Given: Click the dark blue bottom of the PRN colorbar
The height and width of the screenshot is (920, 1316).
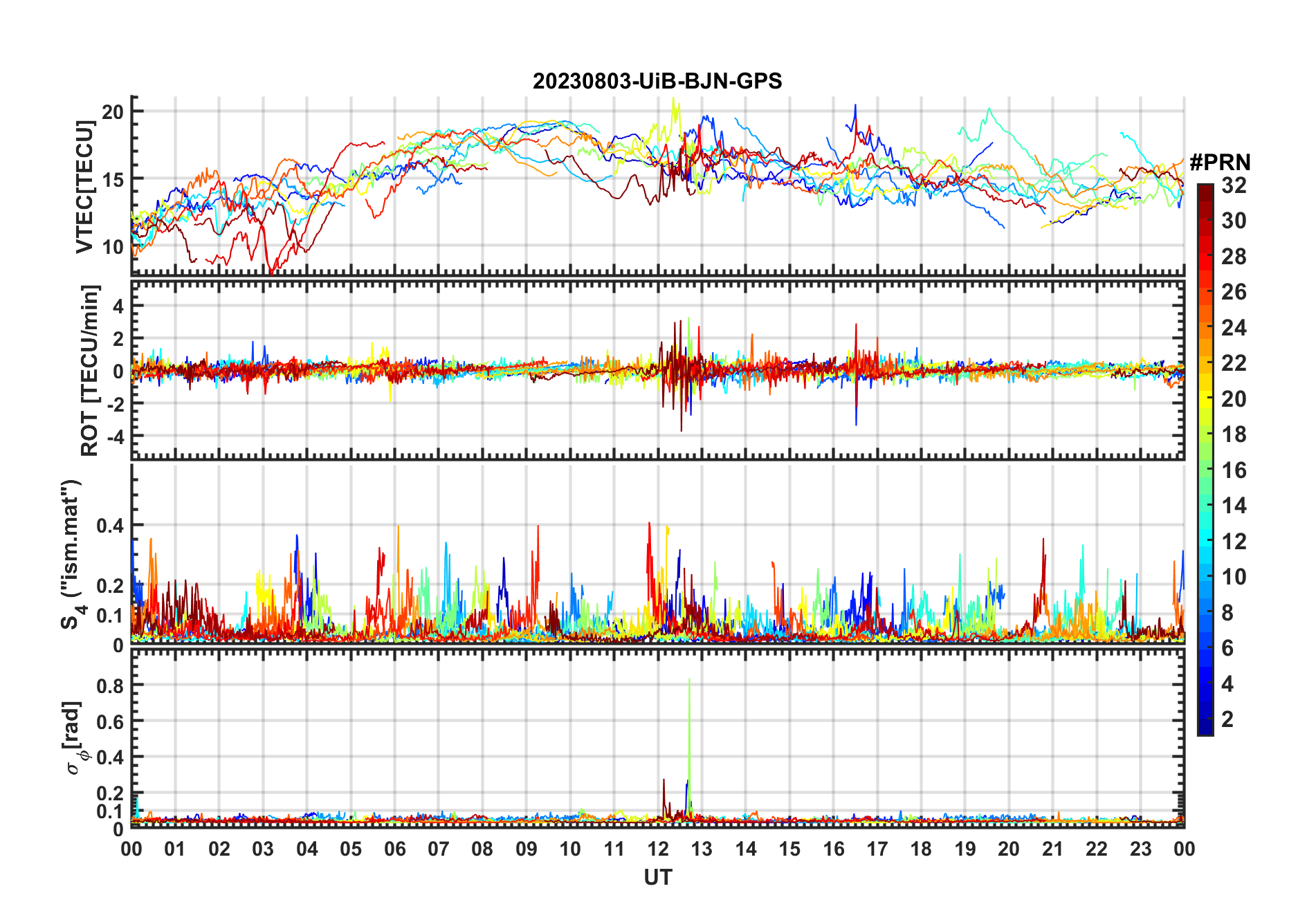Looking at the screenshot, I should tap(1205, 729).
